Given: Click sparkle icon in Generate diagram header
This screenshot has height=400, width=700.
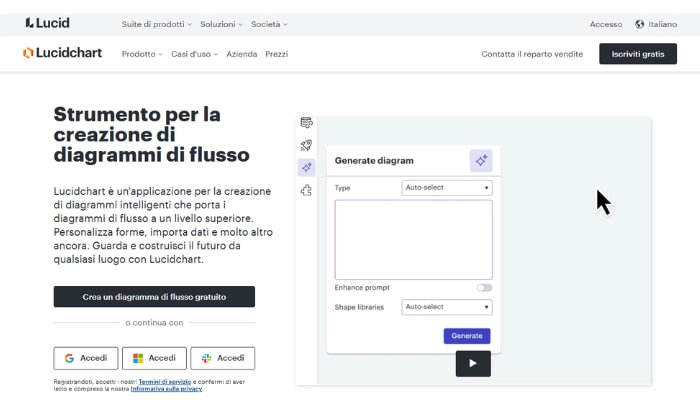Looking at the screenshot, I should [481, 161].
